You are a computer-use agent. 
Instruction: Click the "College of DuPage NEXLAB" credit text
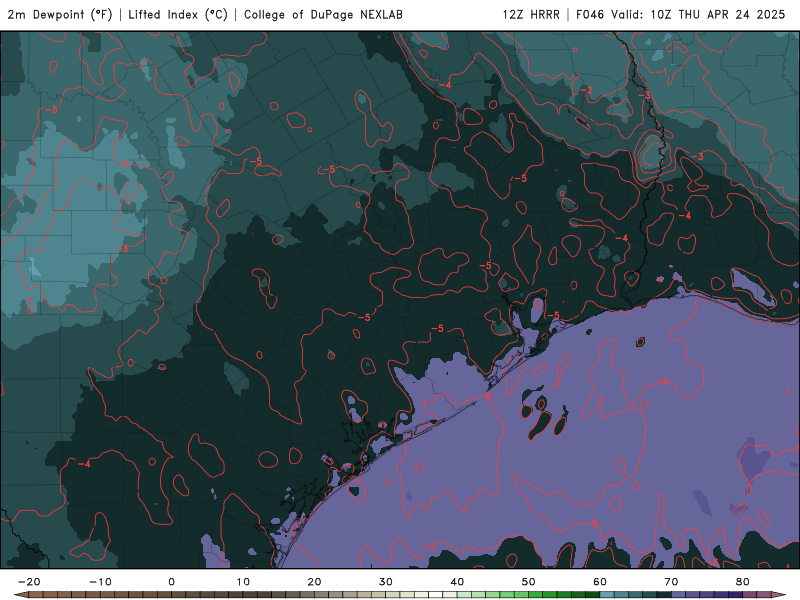tap(323, 14)
